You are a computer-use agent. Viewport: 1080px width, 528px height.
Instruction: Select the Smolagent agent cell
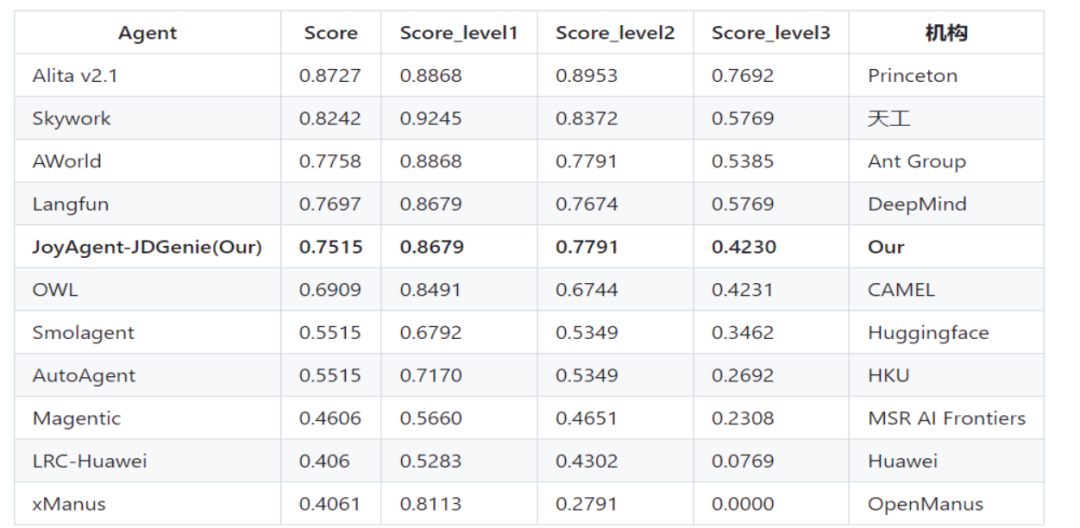pos(147,332)
